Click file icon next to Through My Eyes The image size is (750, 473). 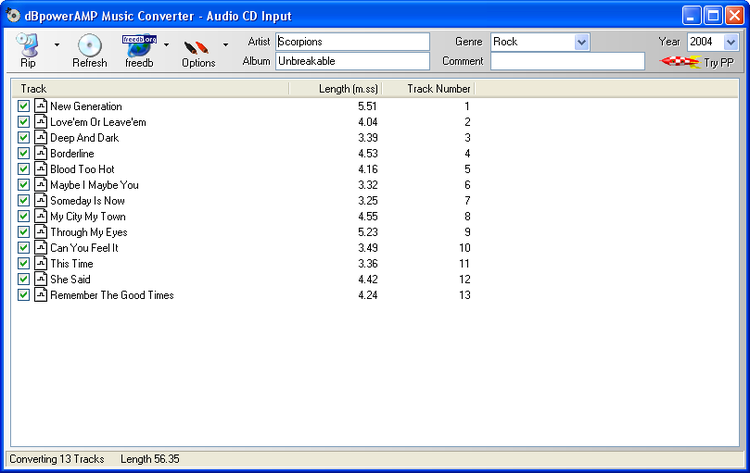click(41, 232)
